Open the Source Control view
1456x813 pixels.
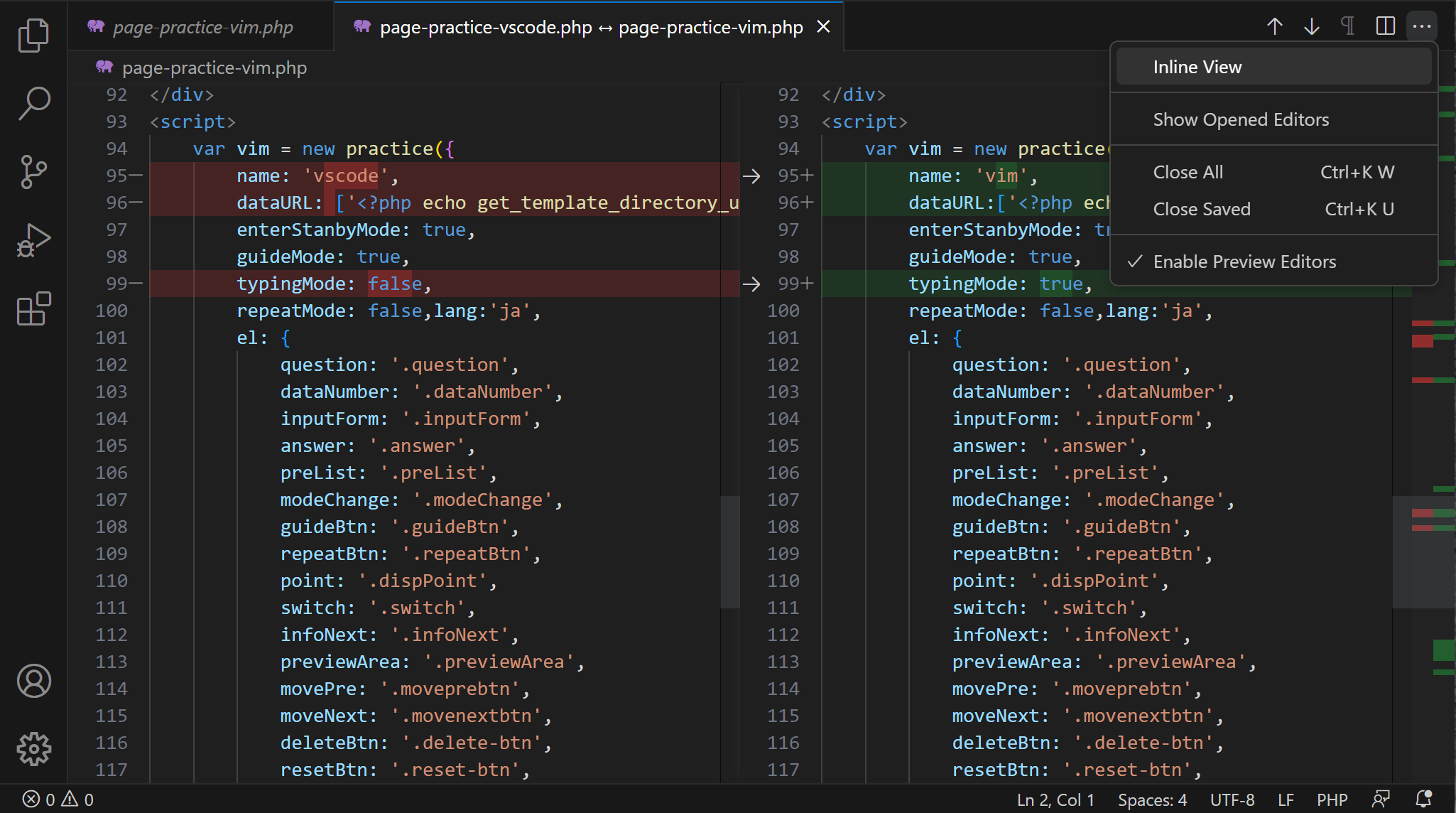pos(33,172)
